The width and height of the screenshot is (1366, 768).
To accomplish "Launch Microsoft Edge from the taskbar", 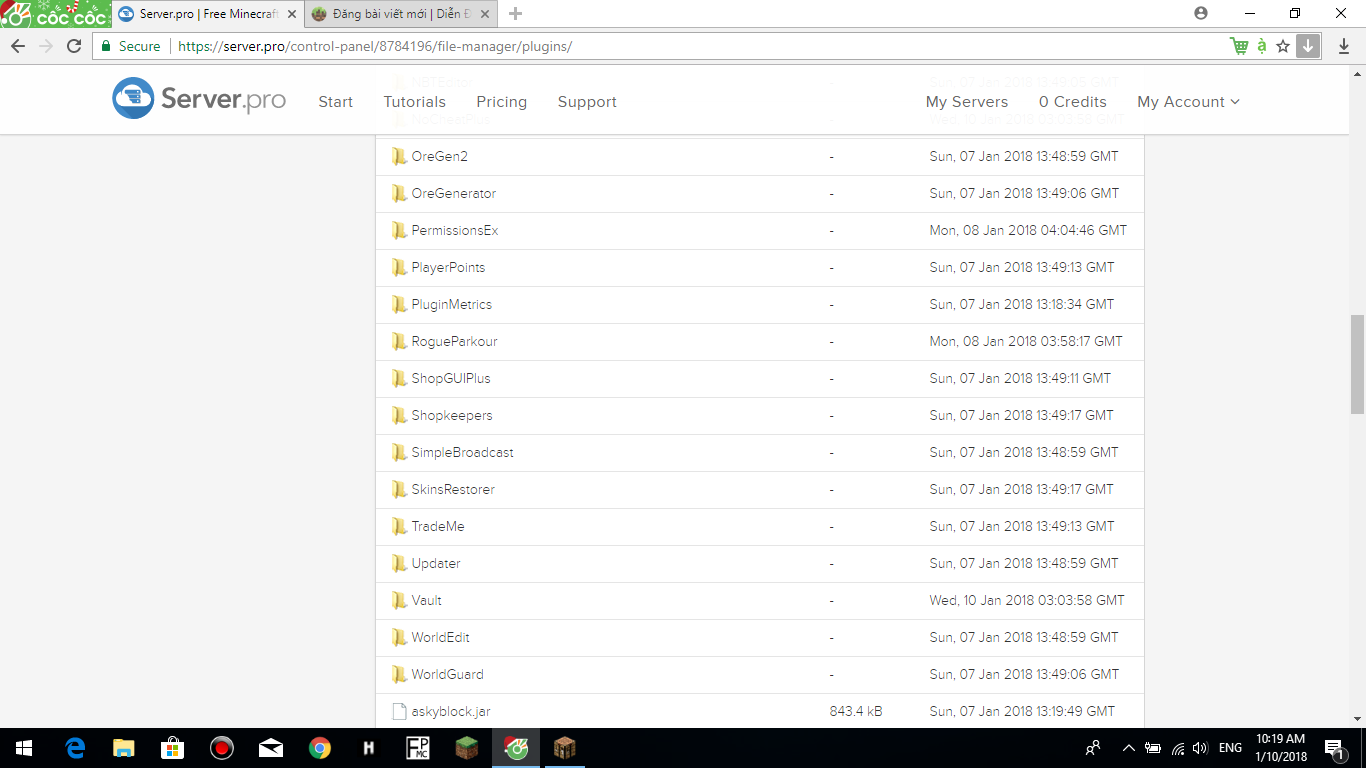I will (x=75, y=748).
